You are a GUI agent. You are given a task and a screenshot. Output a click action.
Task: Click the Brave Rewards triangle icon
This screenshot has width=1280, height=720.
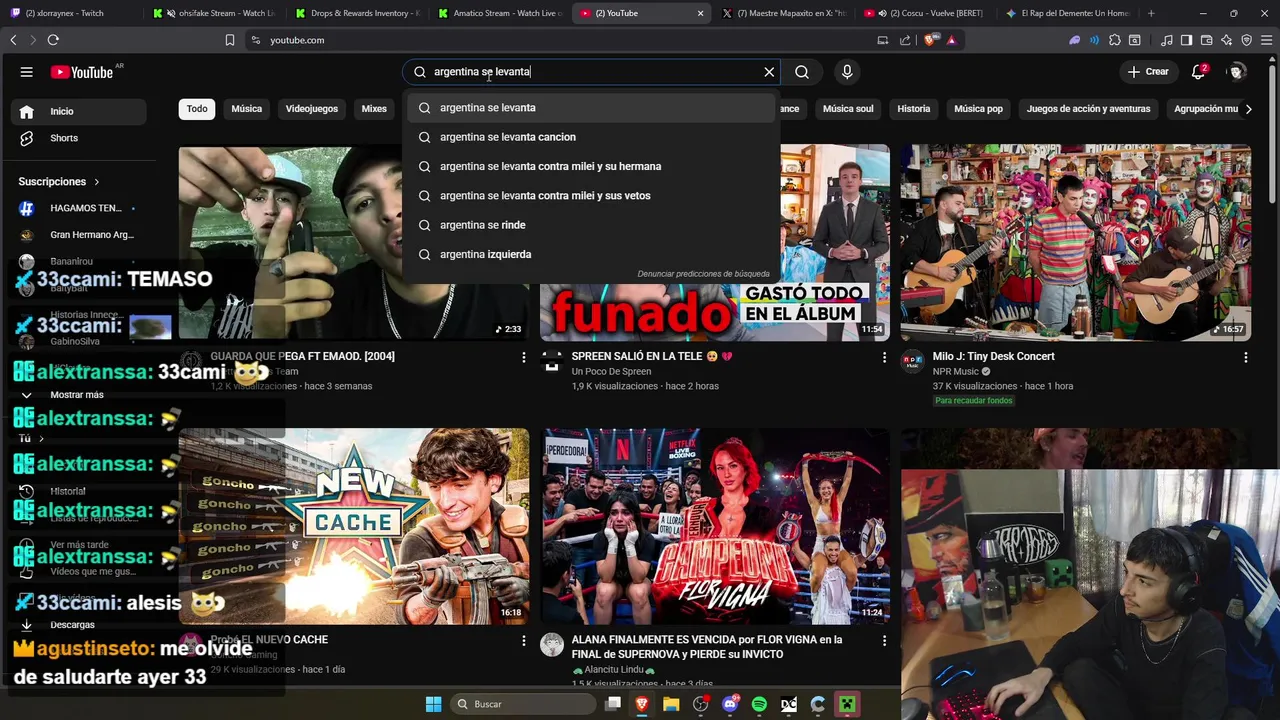[951, 40]
